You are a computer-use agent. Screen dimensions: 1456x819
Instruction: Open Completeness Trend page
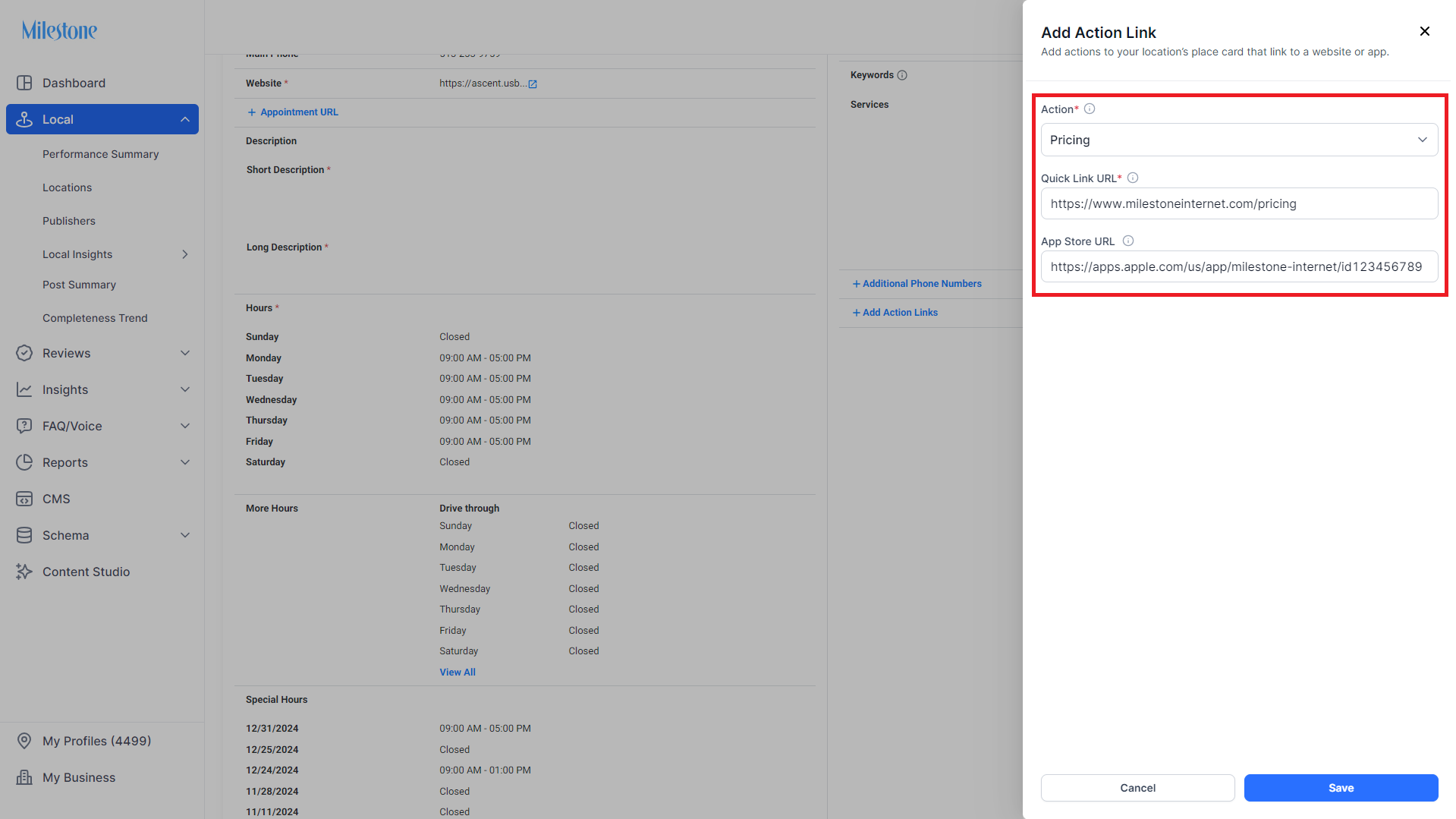click(95, 318)
